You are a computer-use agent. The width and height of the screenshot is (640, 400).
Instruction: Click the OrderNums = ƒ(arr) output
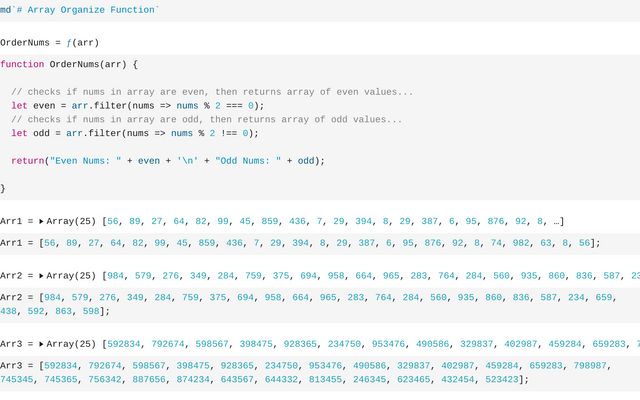(x=50, y=43)
